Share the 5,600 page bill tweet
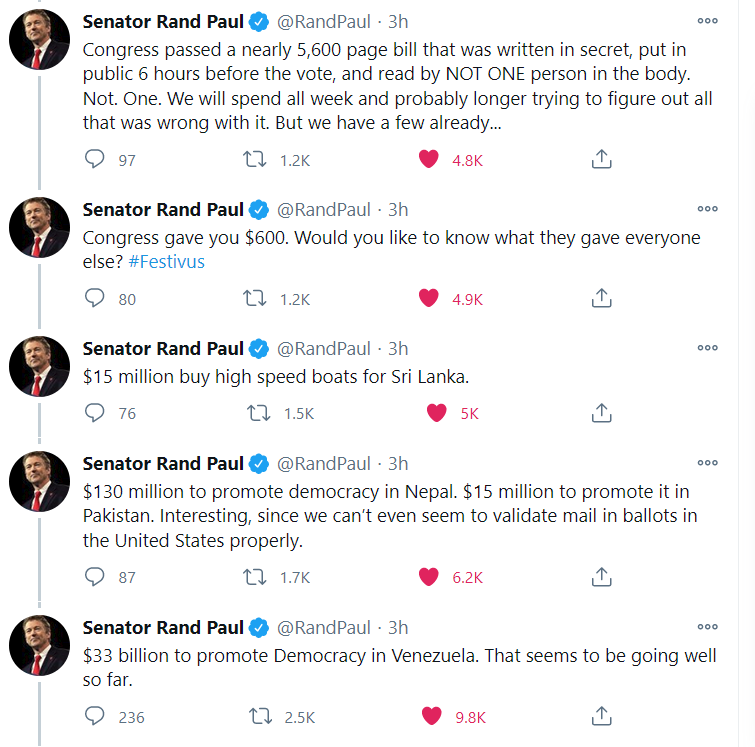Screen dimensions: 755x747 tap(601, 159)
